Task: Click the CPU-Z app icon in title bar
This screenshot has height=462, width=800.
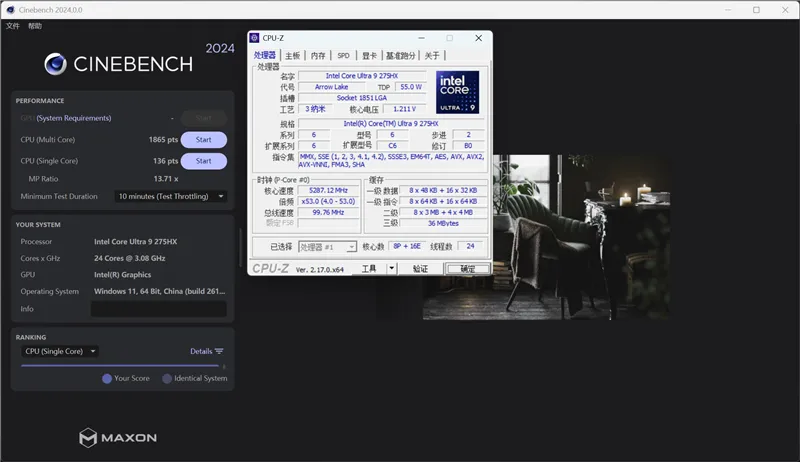Action: pyautogui.click(x=256, y=38)
